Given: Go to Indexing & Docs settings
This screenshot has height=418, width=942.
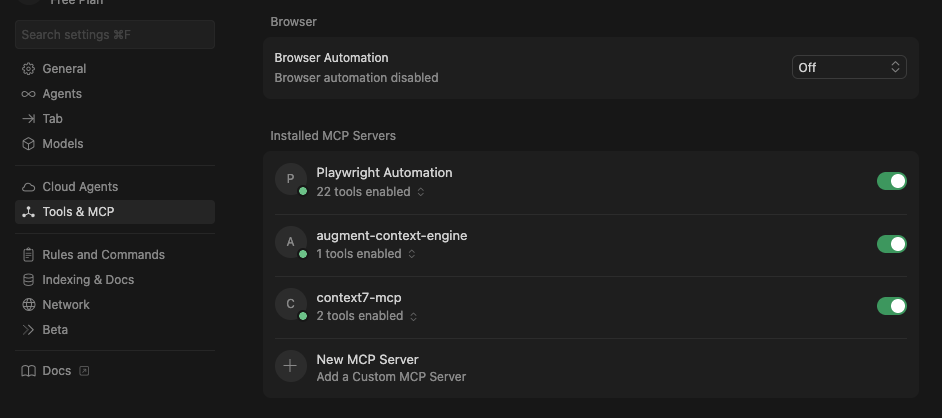Looking at the screenshot, I should coord(115,280).
